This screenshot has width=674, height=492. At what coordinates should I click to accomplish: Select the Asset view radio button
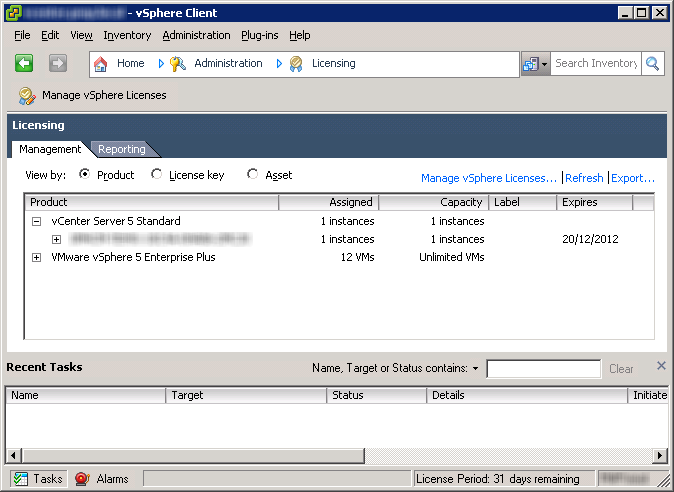252,175
